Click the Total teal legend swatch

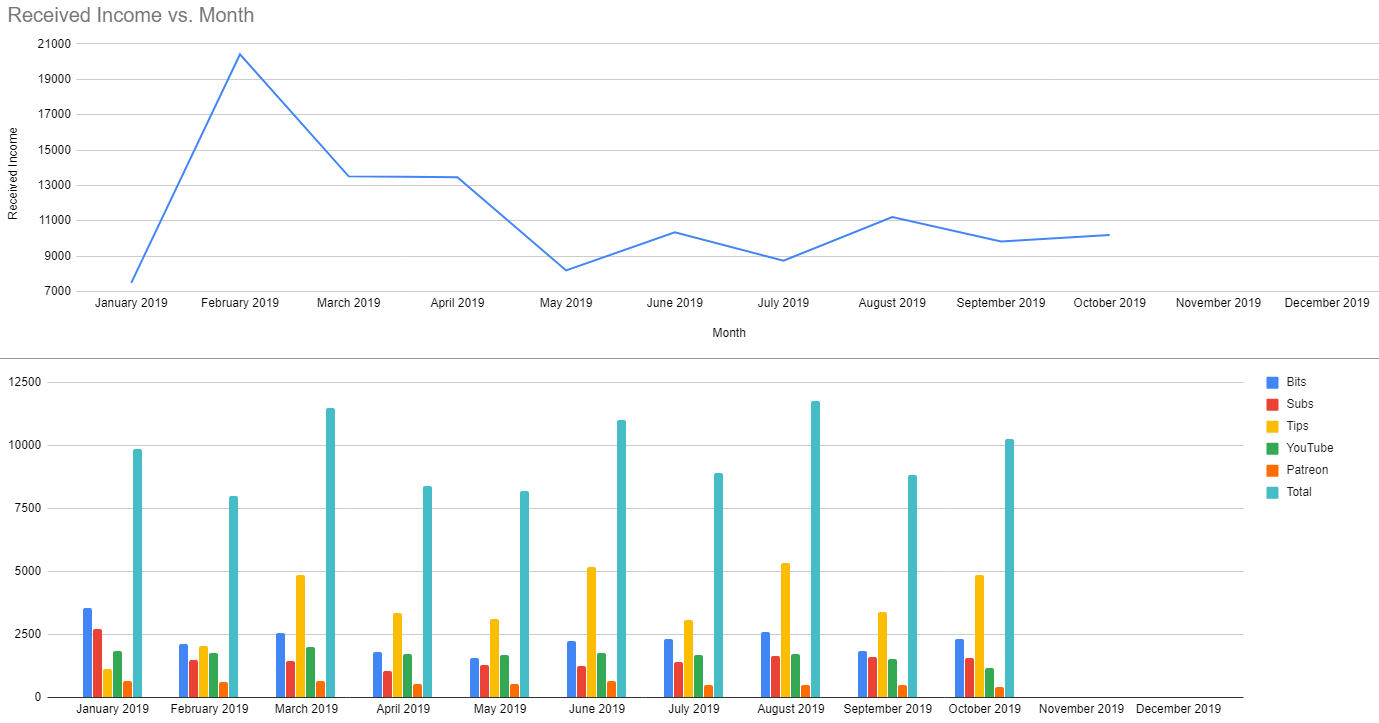[x=1273, y=492]
